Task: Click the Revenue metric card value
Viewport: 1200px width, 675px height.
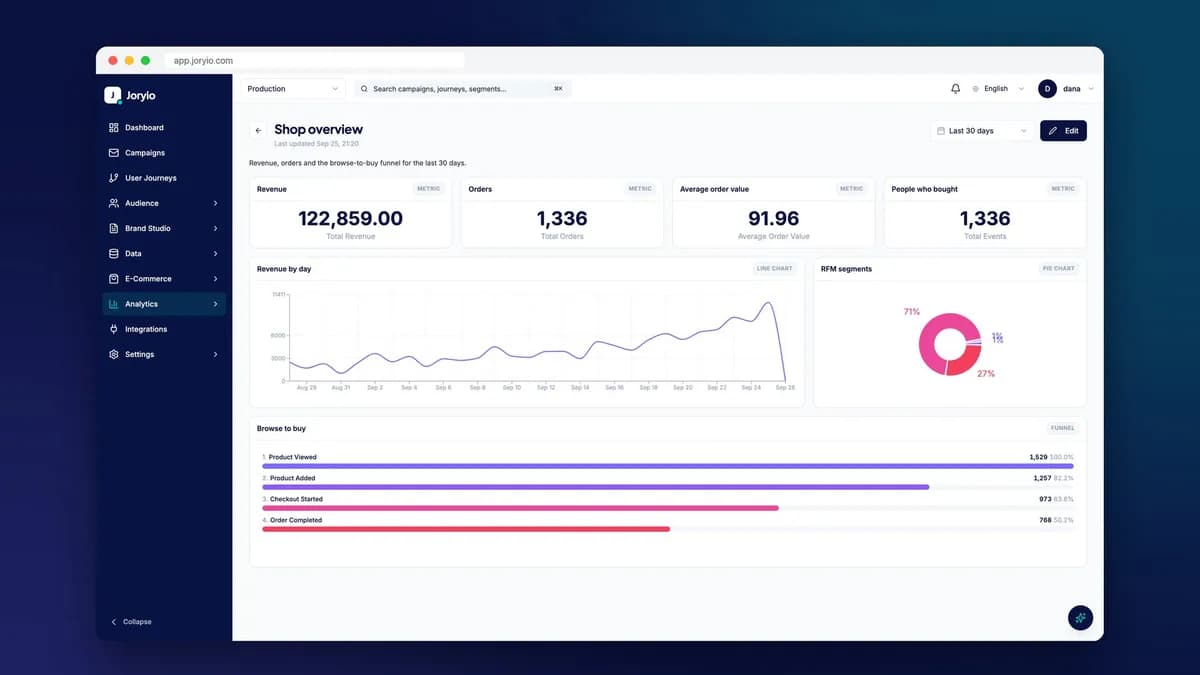Action: pyautogui.click(x=350, y=218)
